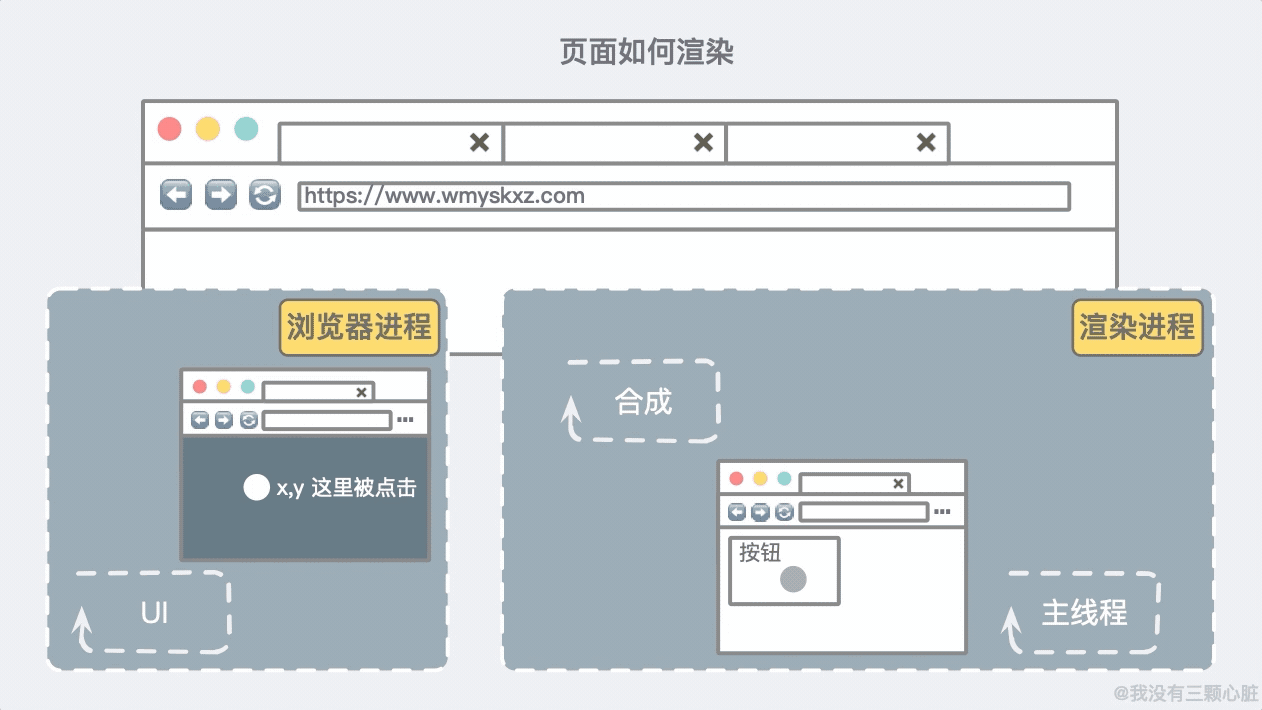
Task: Click the 合成 dashed thread box
Action: click(641, 401)
